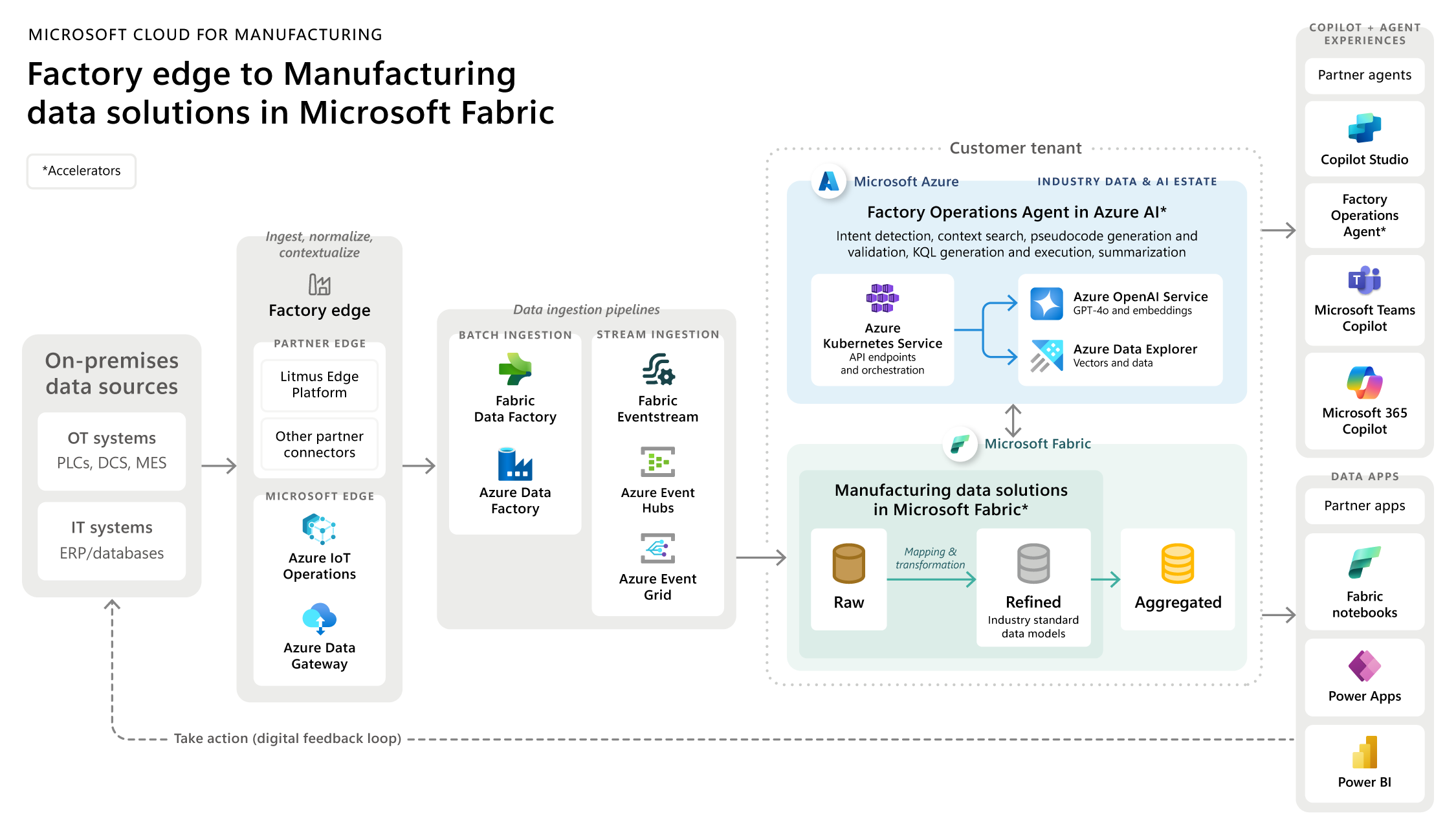Click the Raw data cylinder icon
1456x831 pixels.
click(x=848, y=564)
